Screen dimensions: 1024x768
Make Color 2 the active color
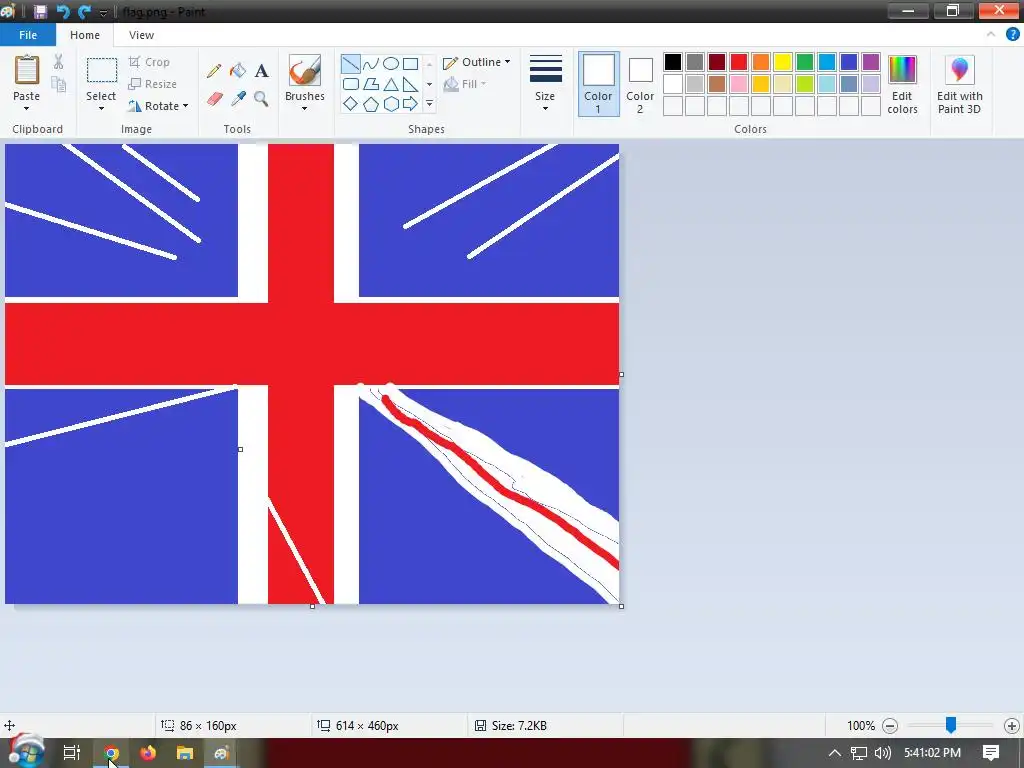tap(640, 85)
